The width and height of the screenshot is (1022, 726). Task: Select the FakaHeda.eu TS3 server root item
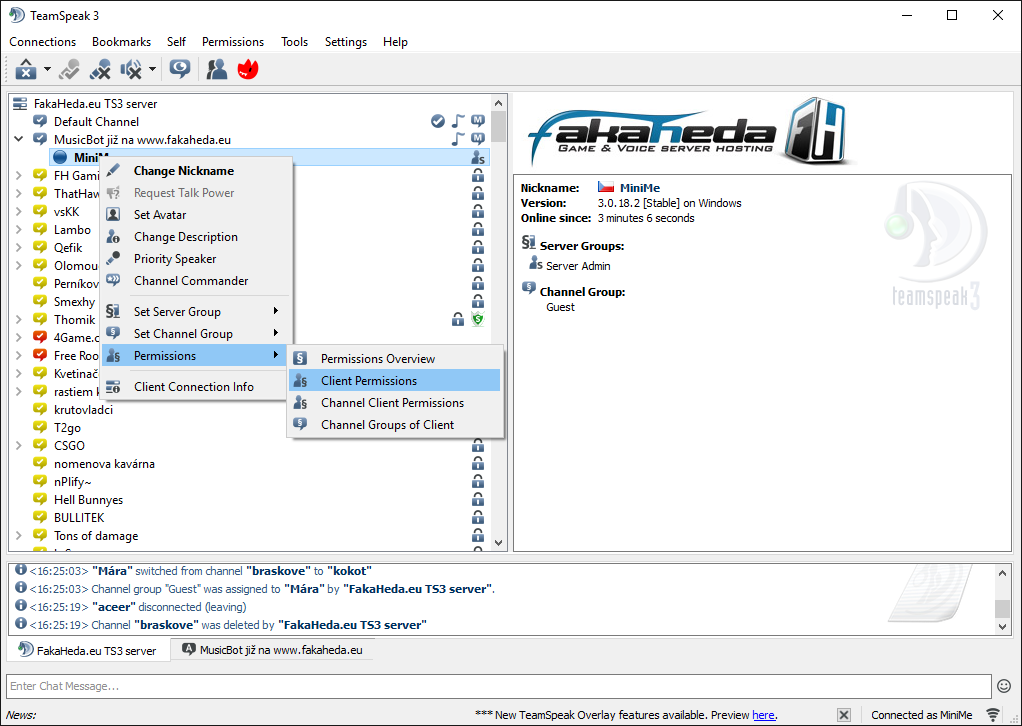click(250, 104)
